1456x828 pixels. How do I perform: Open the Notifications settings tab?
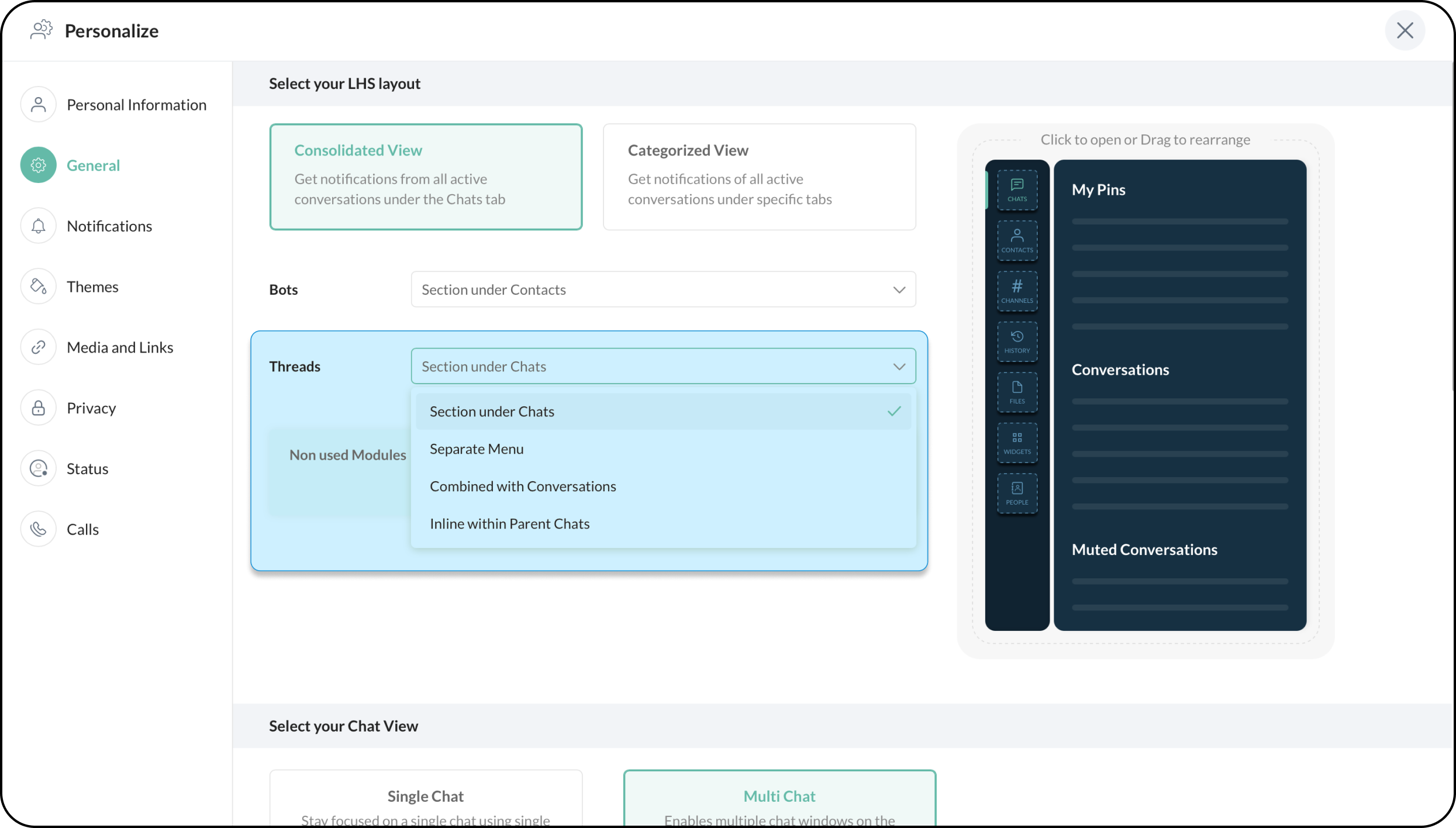[109, 226]
